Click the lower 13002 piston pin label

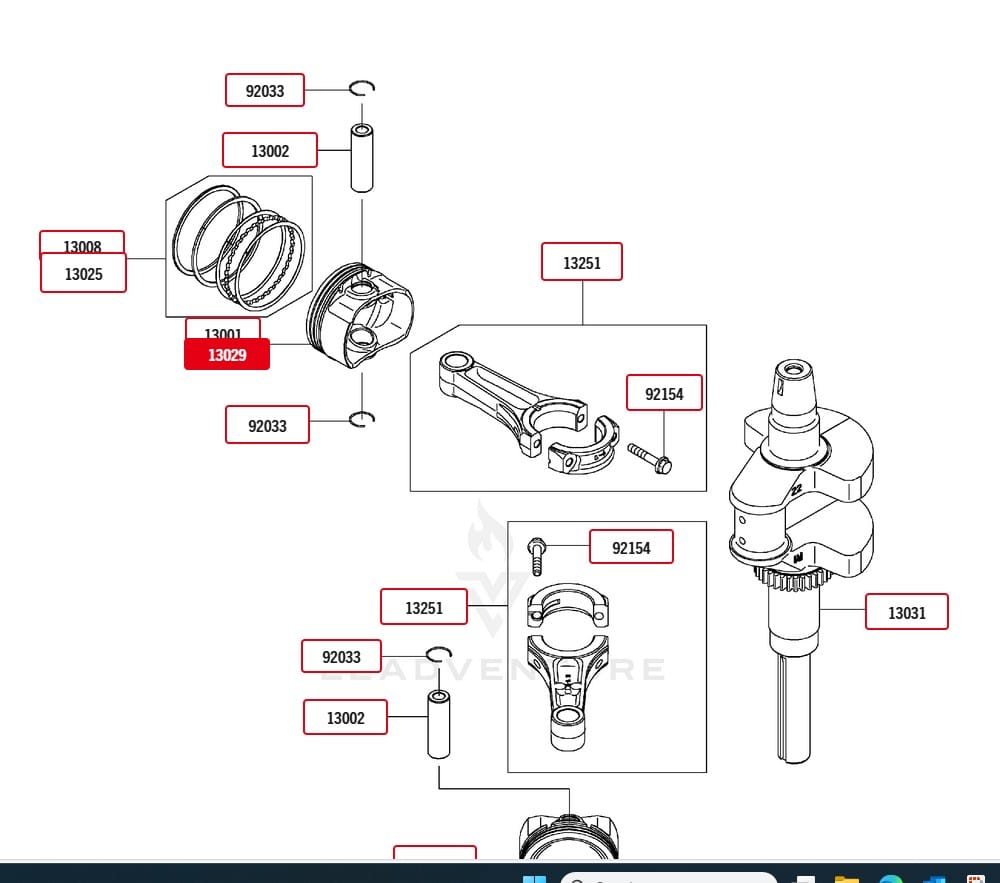tap(345, 717)
